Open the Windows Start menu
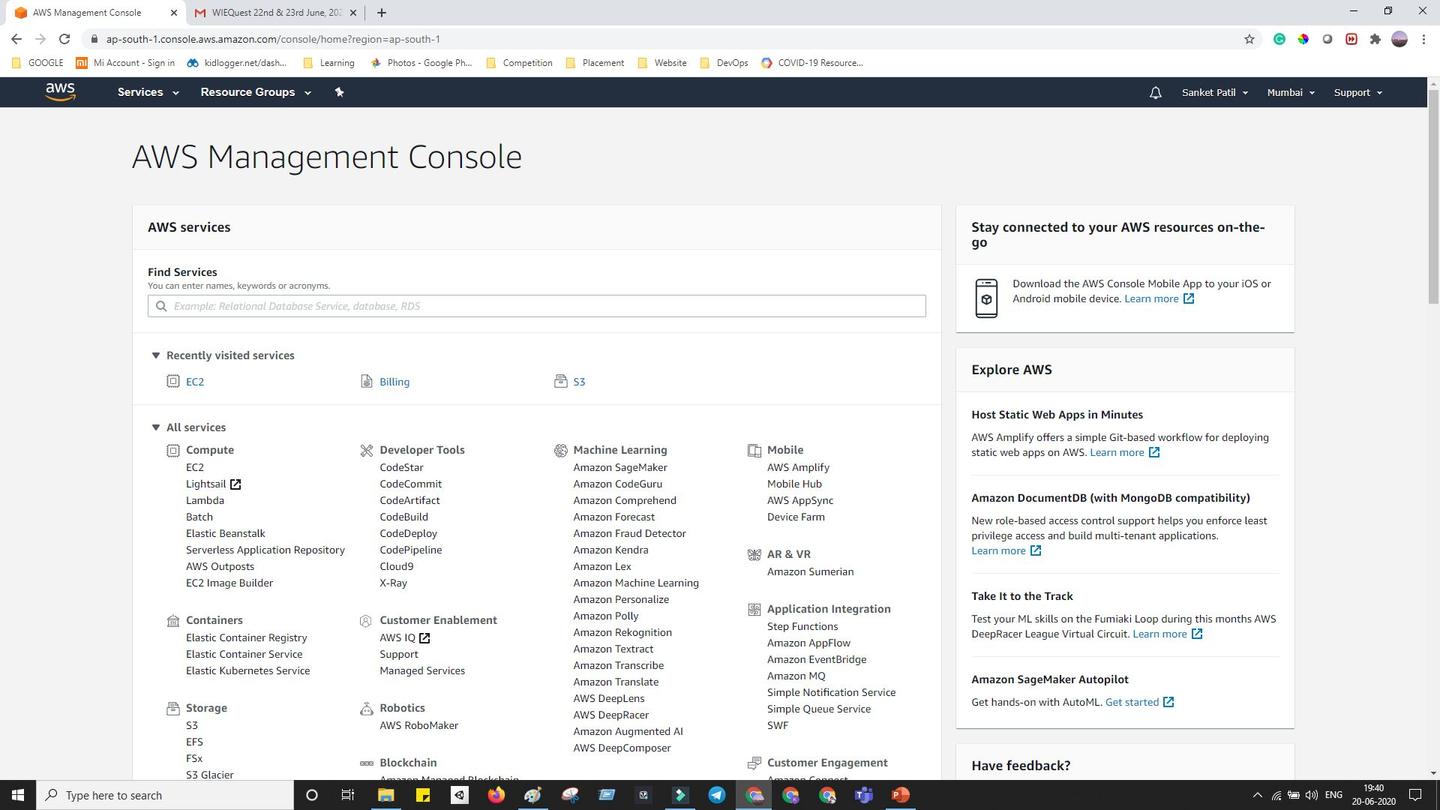Screen dimensions: 1440x810 (17, 795)
